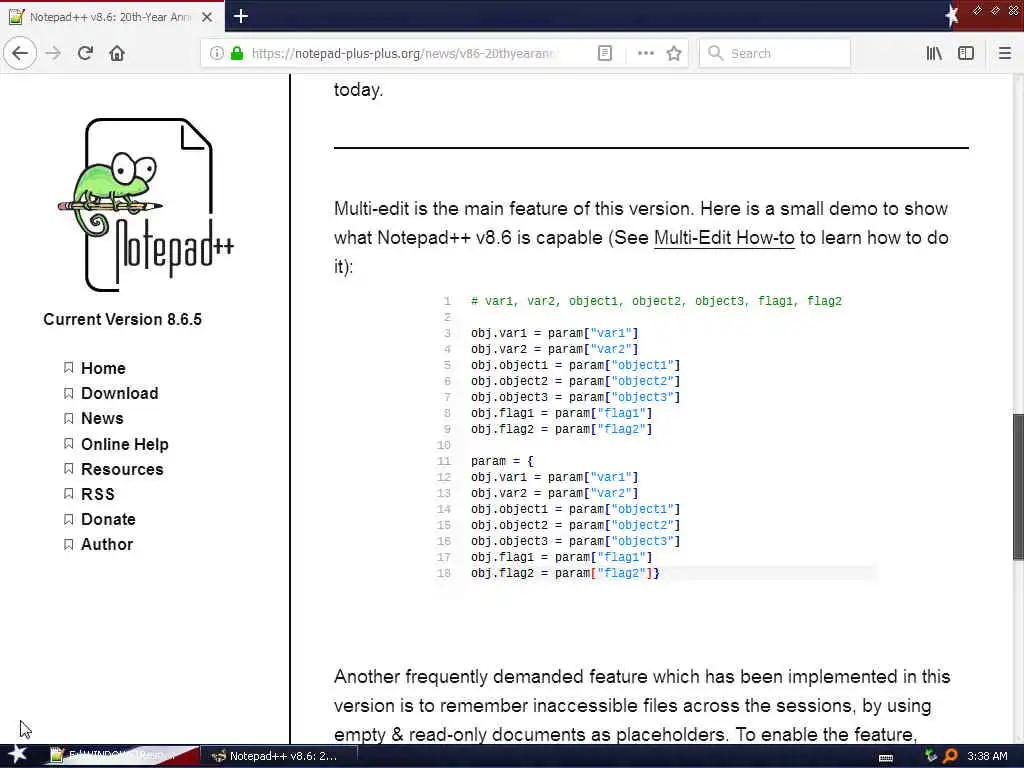
Task: Click bookmark icon beside Donate
Action: tap(69, 519)
